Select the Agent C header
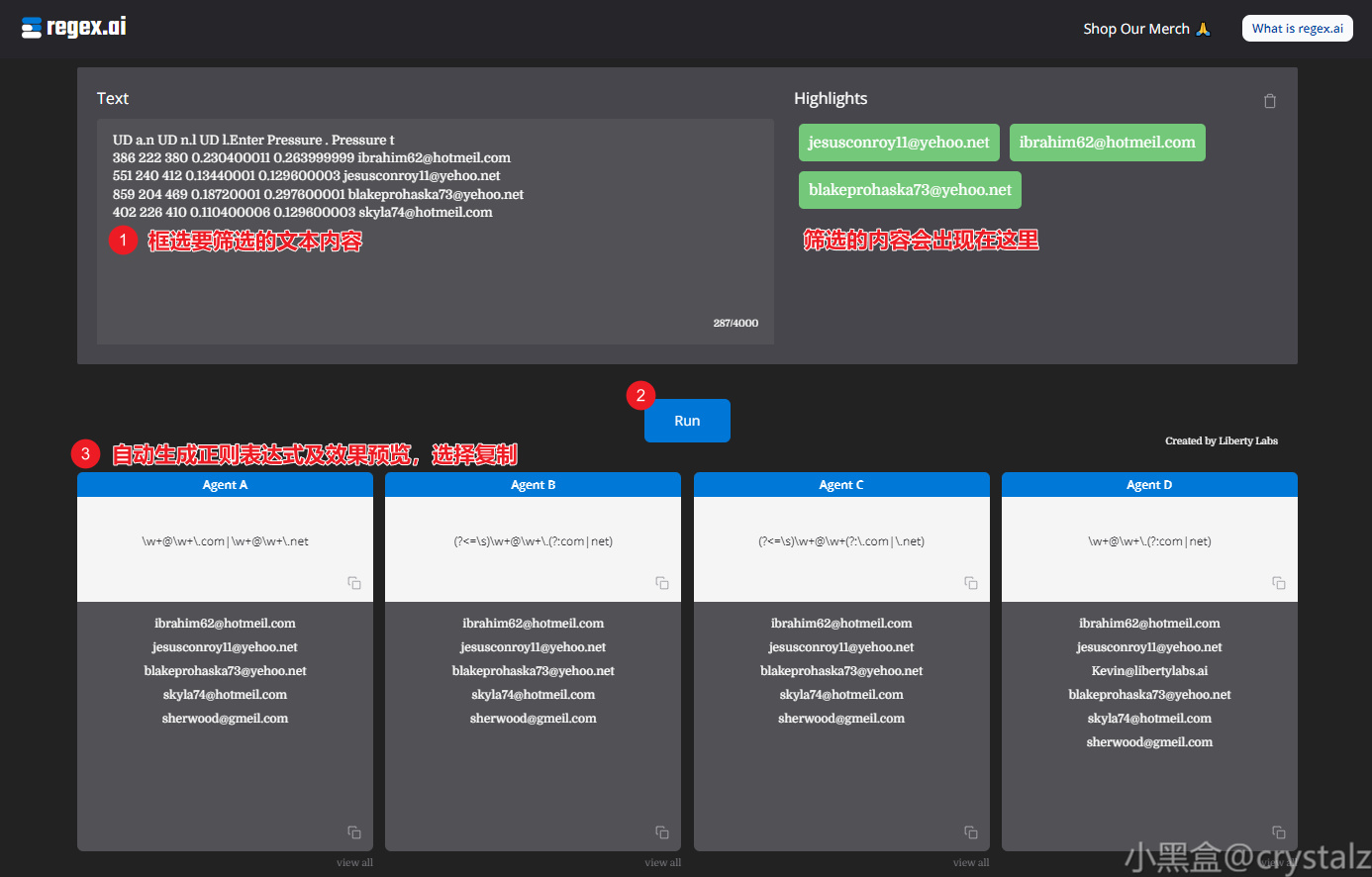The height and width of the screenshot is (877, 1372). (841, 484)
